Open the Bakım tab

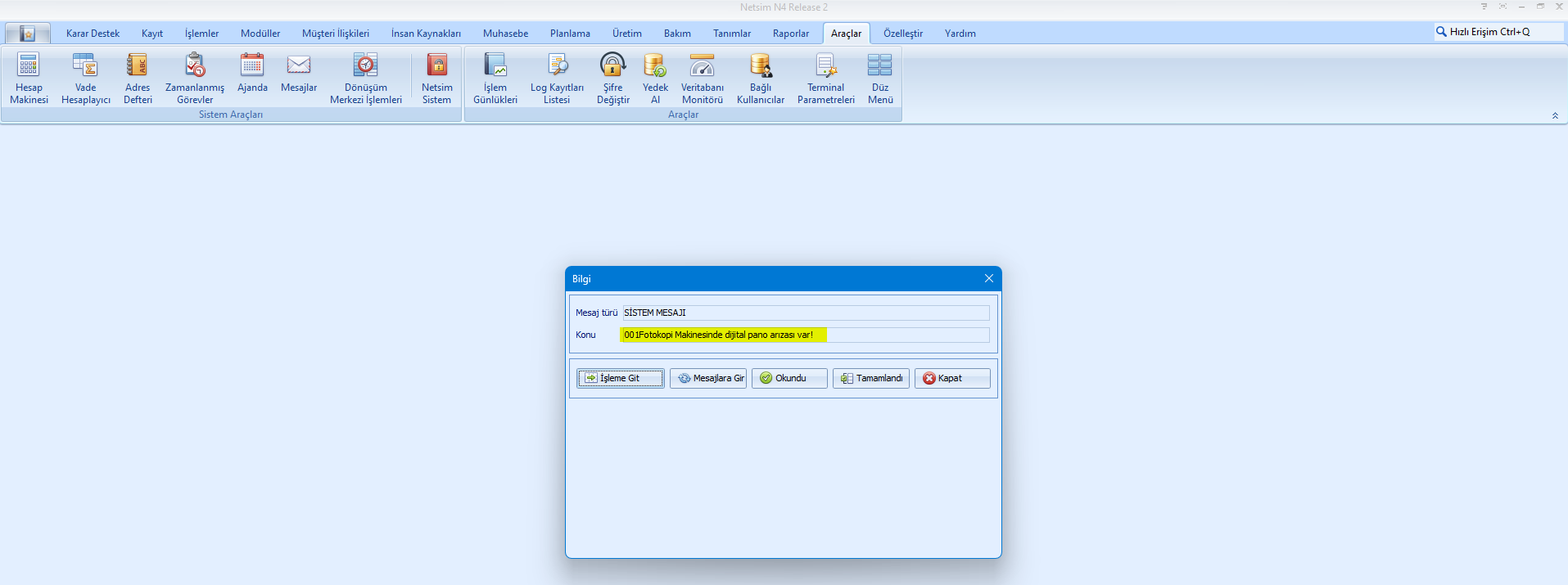(x=677, y=34)
